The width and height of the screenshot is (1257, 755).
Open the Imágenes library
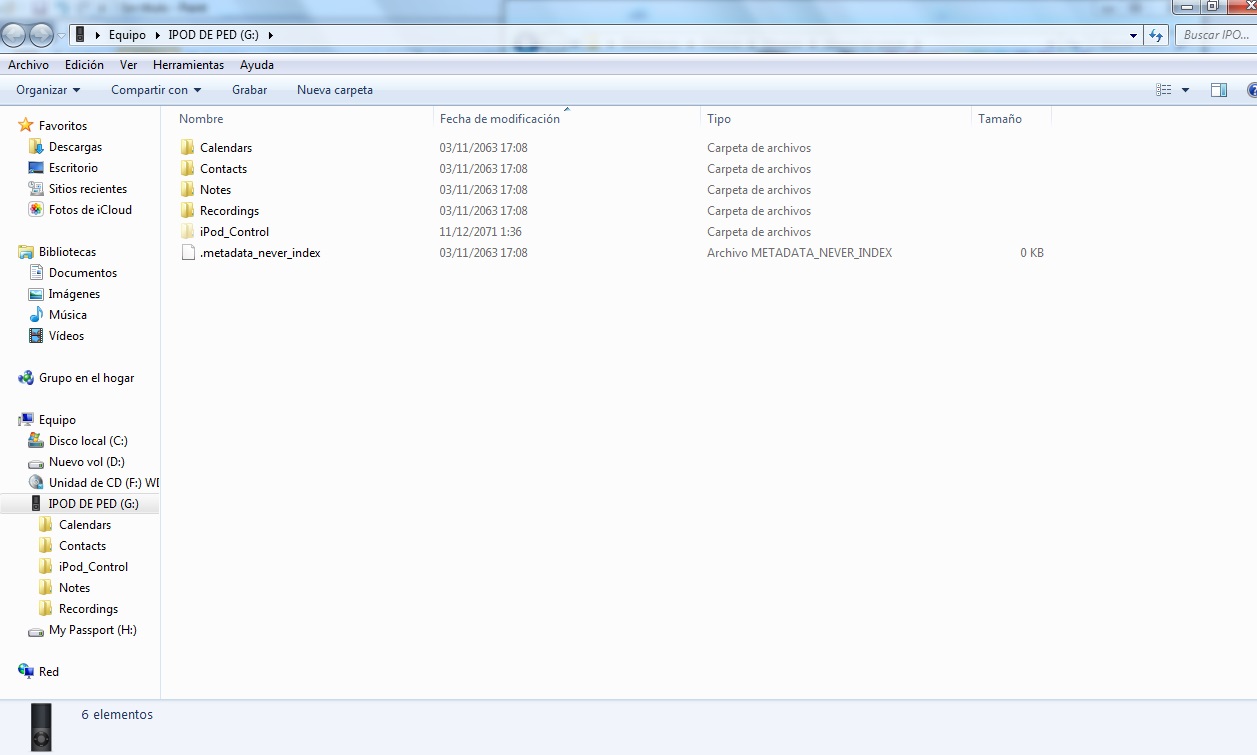click(x=74, y=294)
